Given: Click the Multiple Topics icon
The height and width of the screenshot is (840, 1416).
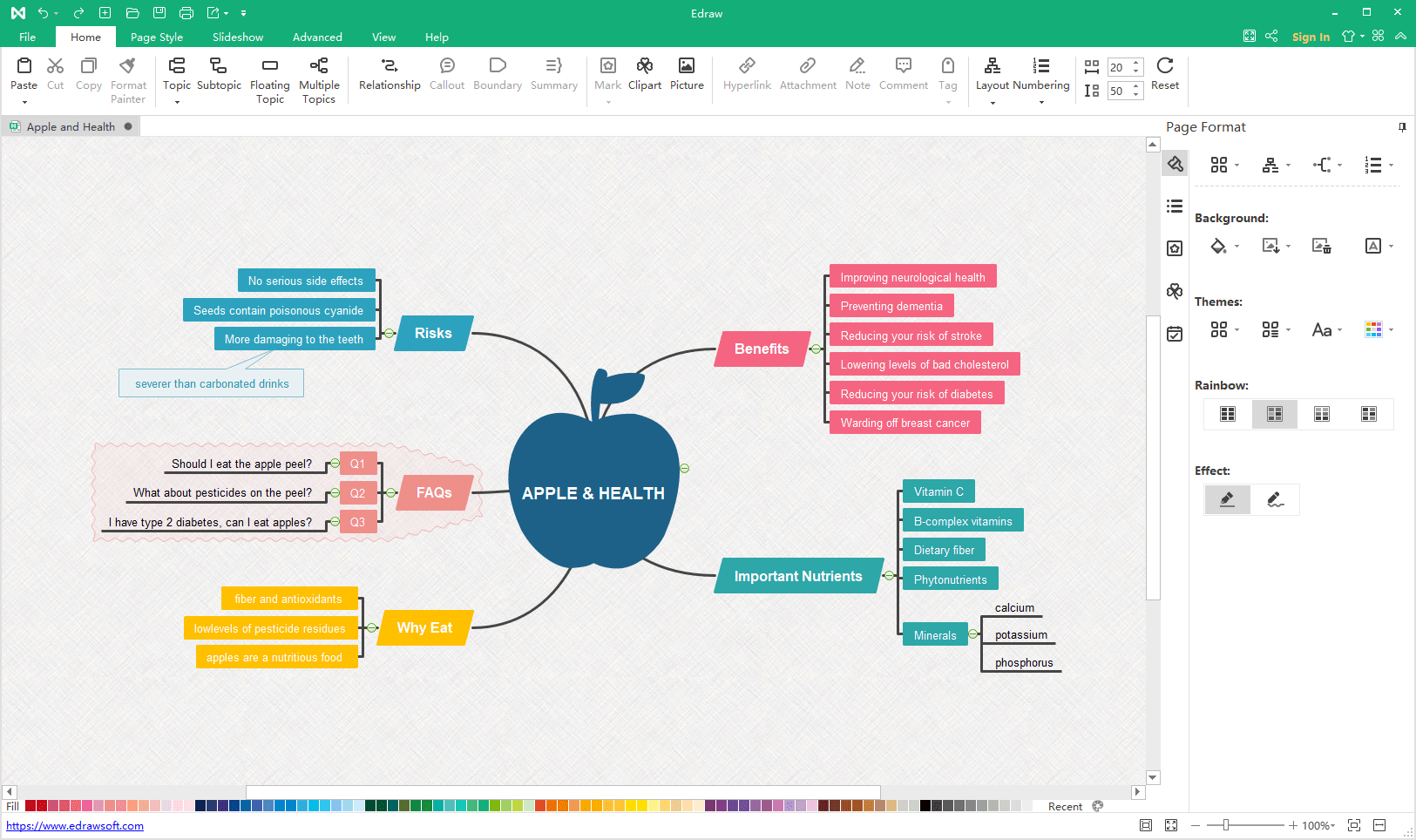Looking at the screenshot, I should point(319,66).
